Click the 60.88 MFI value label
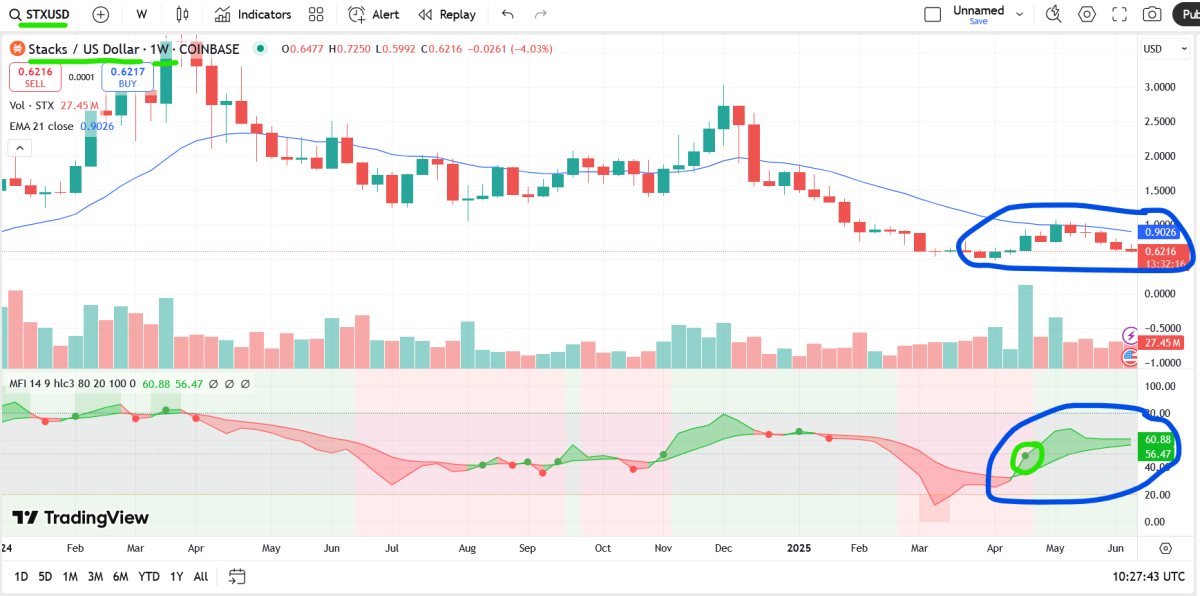The image size is (1200, 596). coord(1158,440)
